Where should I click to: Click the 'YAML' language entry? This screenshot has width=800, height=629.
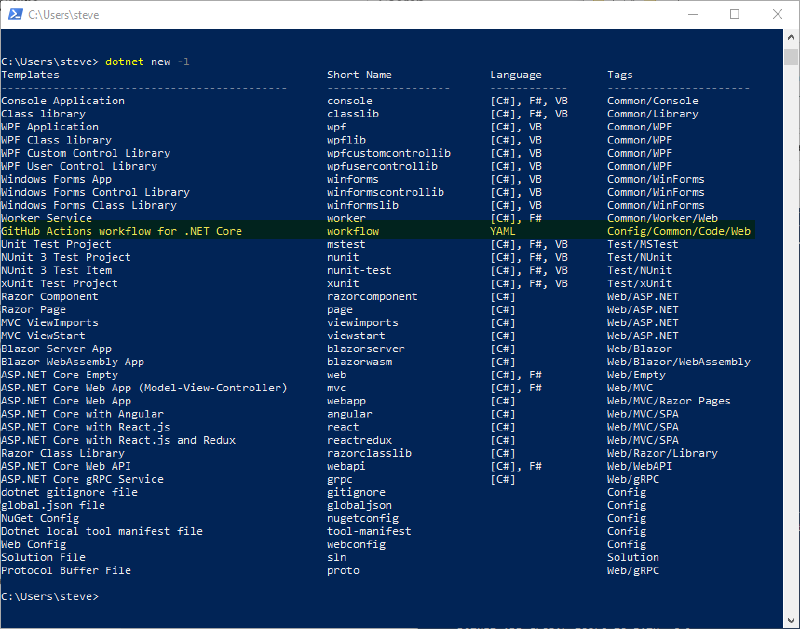(503, 232)
